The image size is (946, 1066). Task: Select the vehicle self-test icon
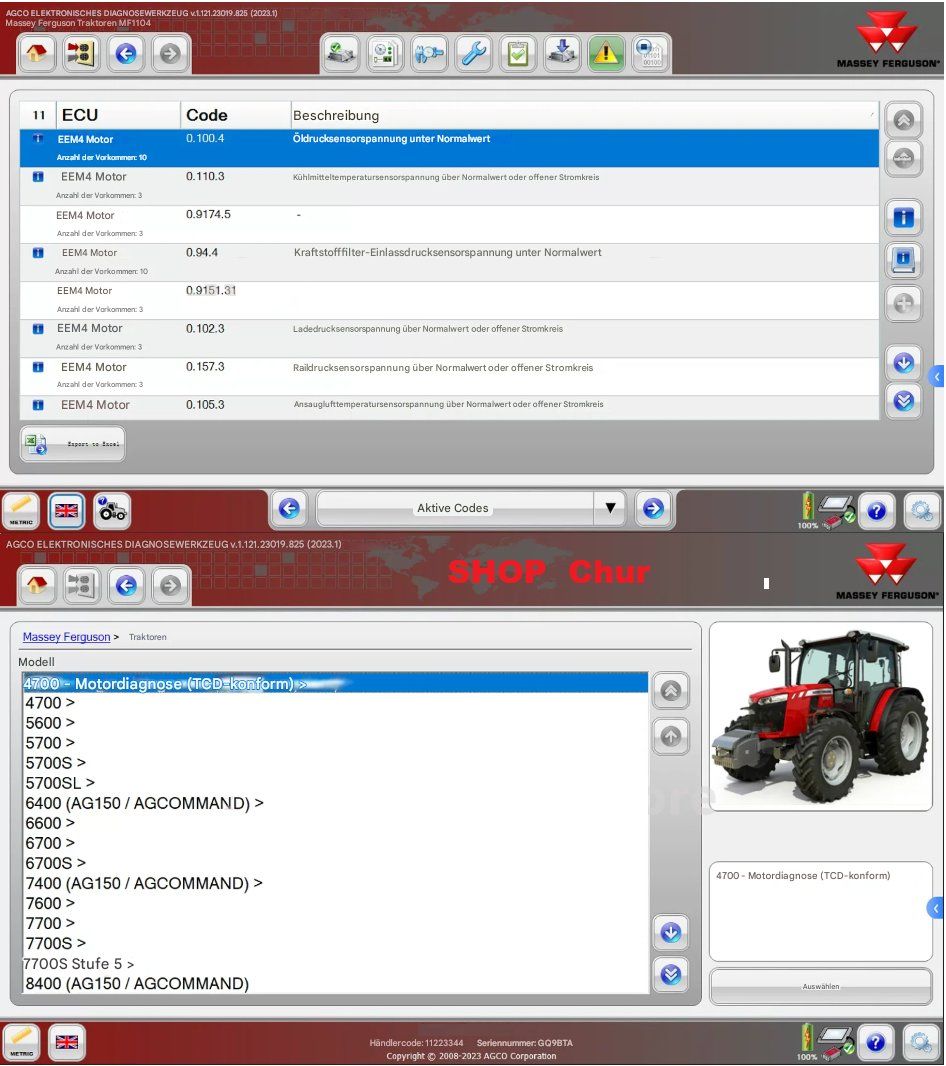(x=340, y=53)
